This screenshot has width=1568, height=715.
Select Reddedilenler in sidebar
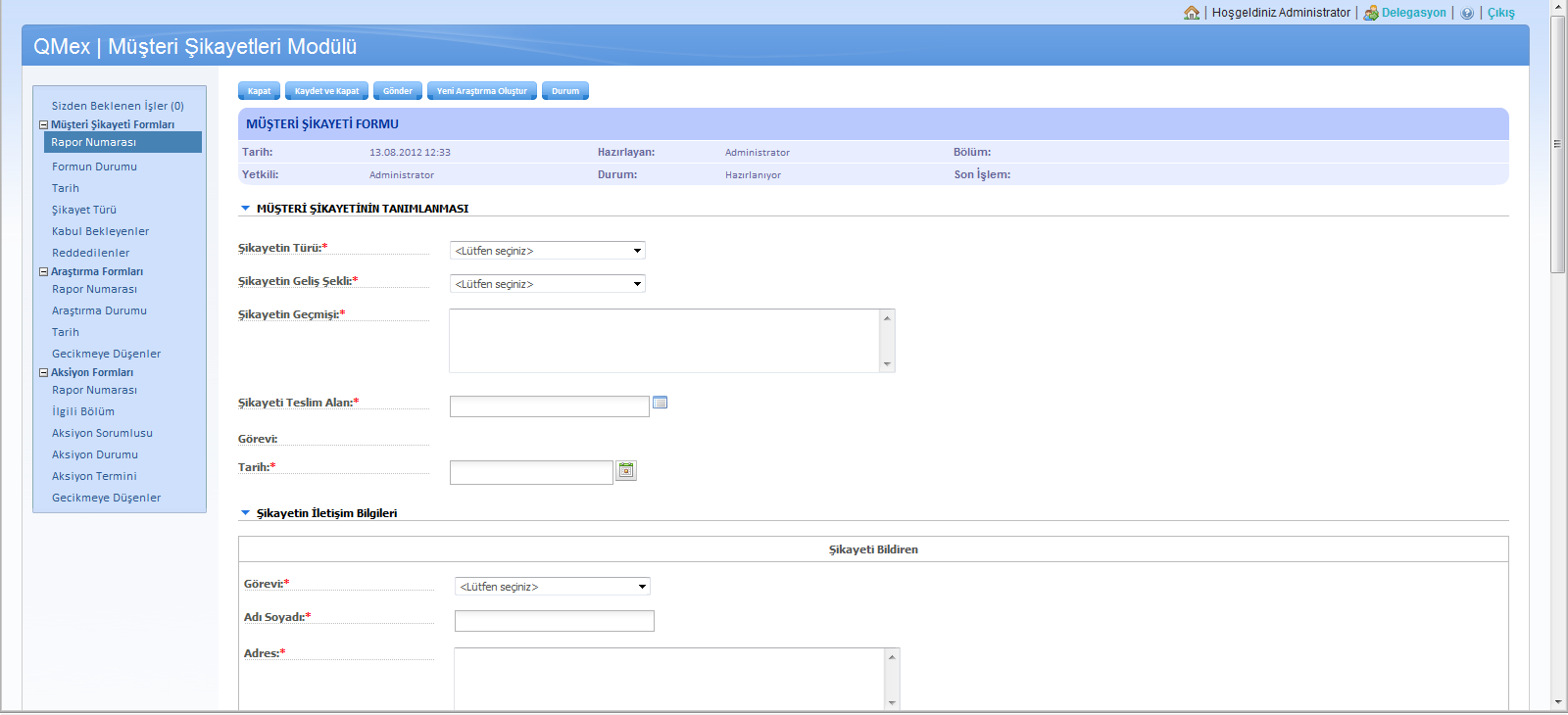[90, 253]
